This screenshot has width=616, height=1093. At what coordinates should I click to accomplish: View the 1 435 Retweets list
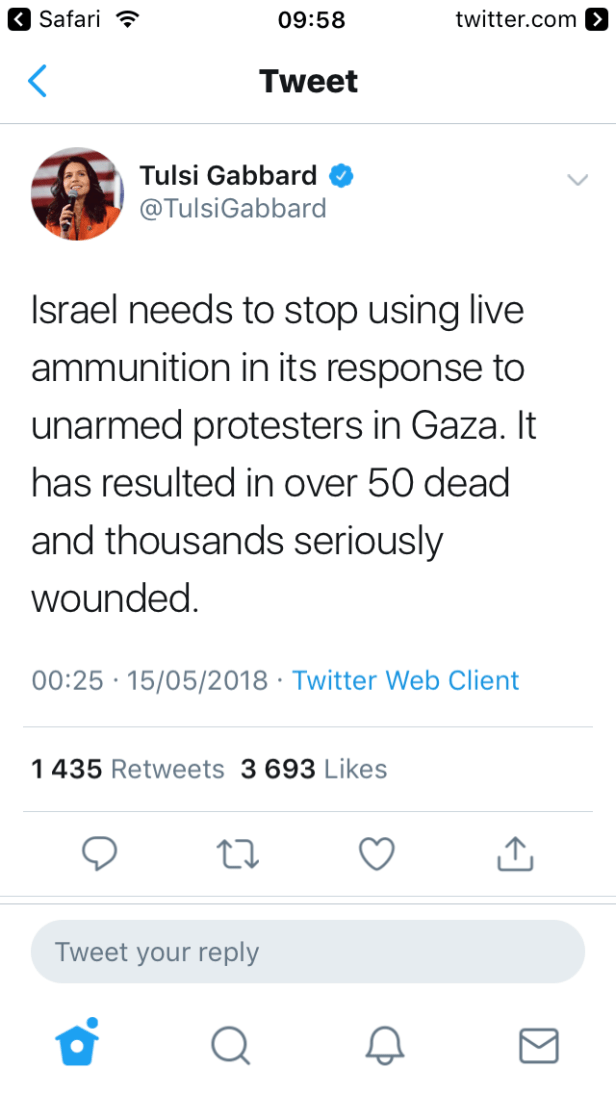click(128, 768)
